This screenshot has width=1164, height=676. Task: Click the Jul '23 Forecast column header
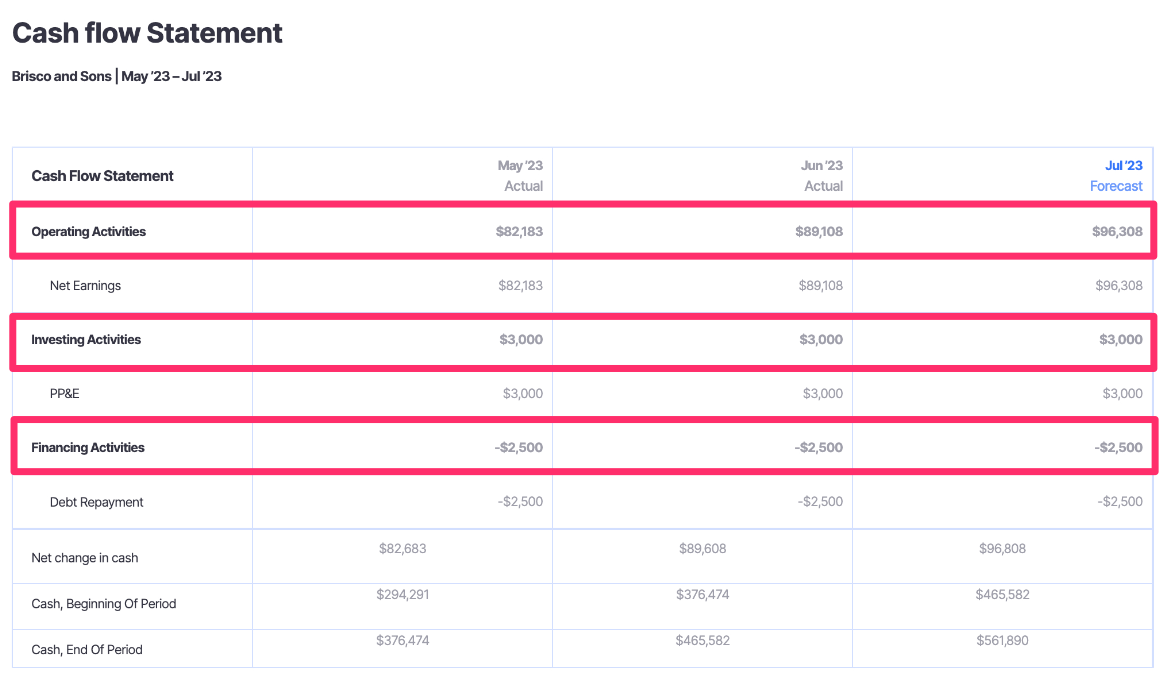coord(1116,176)
